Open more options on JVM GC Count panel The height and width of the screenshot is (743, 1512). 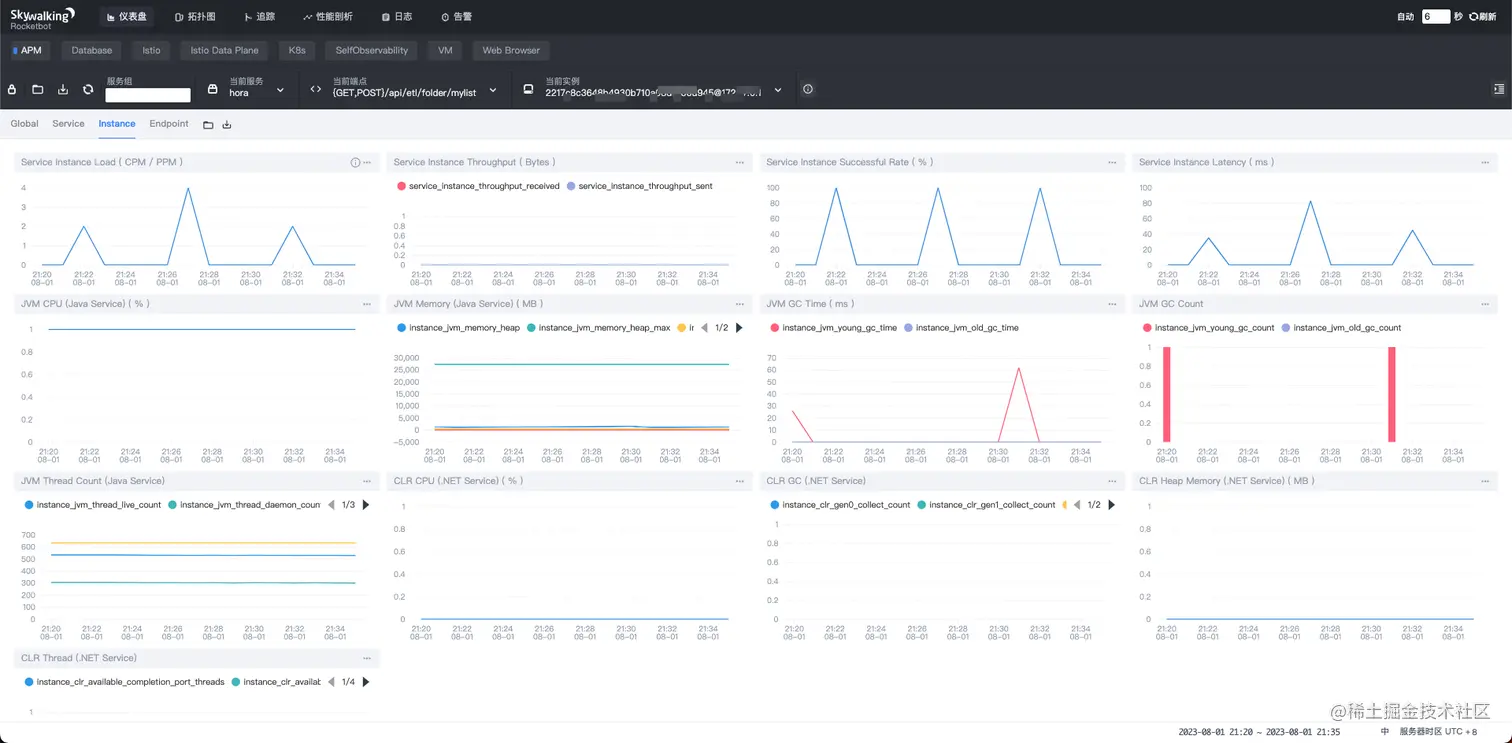coord(1485,304)
